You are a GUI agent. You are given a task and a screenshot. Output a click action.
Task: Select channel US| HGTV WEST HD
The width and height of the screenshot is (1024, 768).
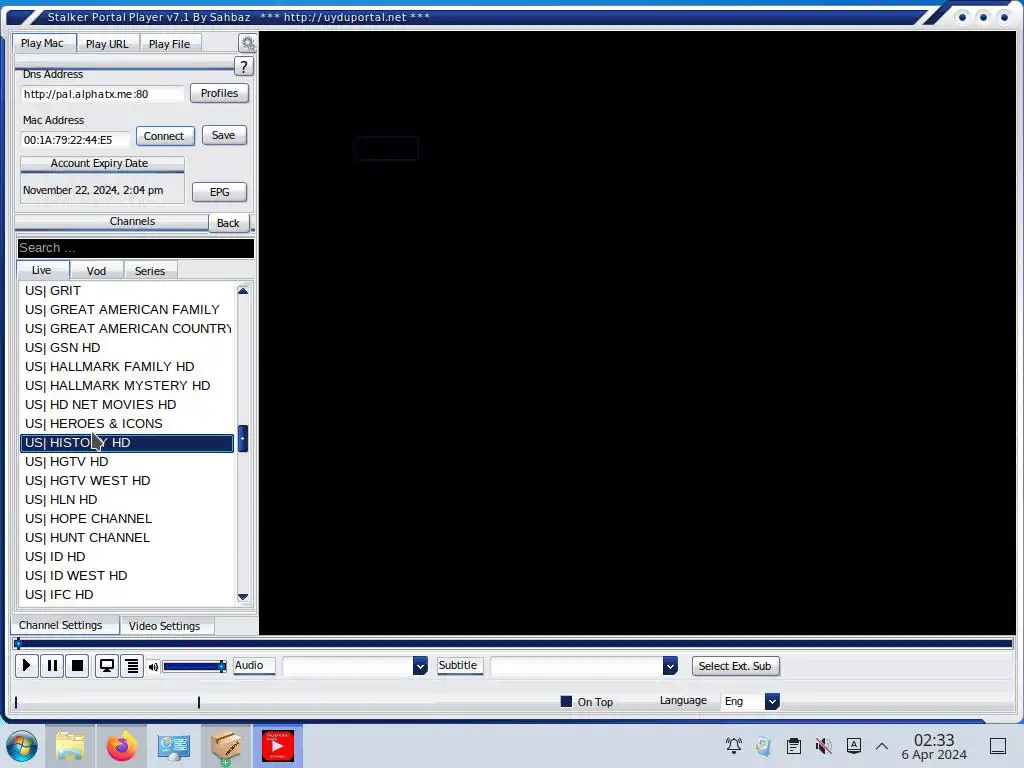coord(127,481)
